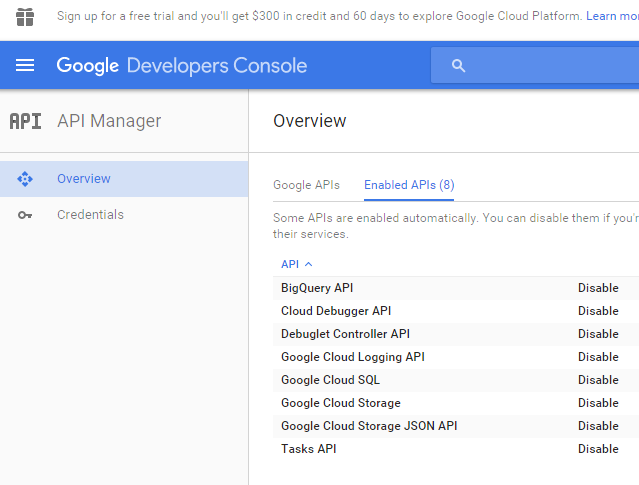Open the Google Cloud Logging API entry
Viewport: 639px width, 485px height.
click(x=353, y=357)
